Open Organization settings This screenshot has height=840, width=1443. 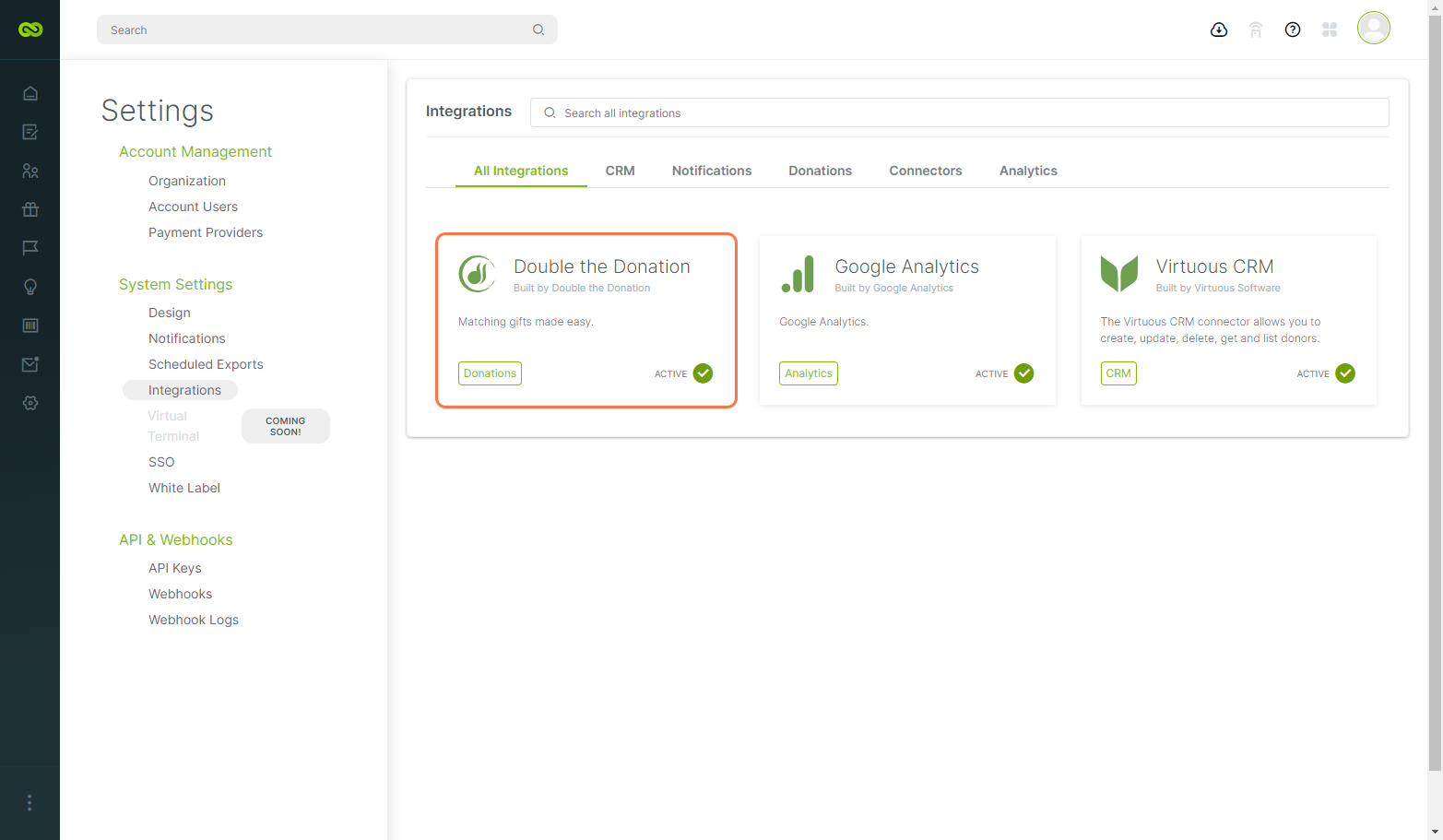click(x=187, y=181)
